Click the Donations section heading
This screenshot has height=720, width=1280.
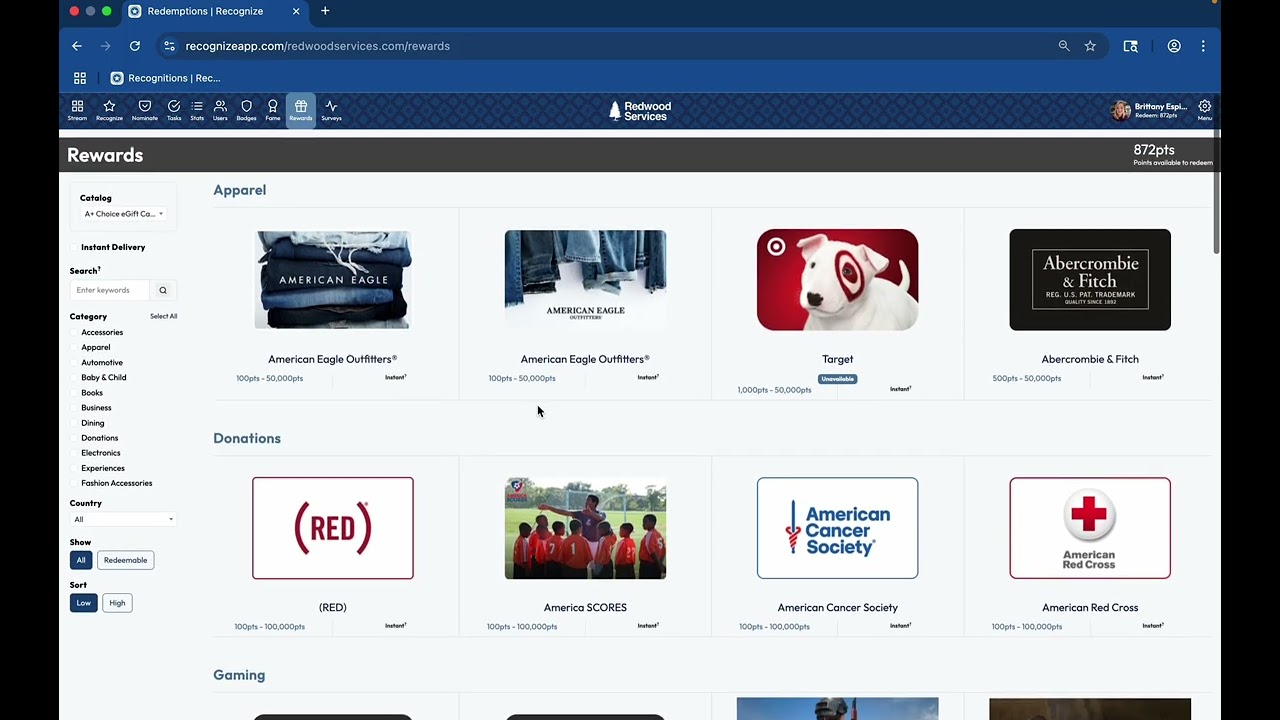point(247,438)
